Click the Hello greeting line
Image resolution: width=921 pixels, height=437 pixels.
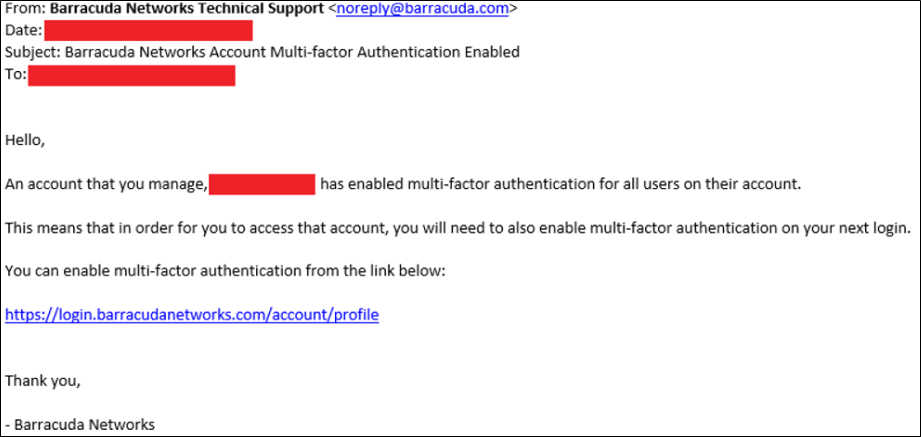[25, 141]
